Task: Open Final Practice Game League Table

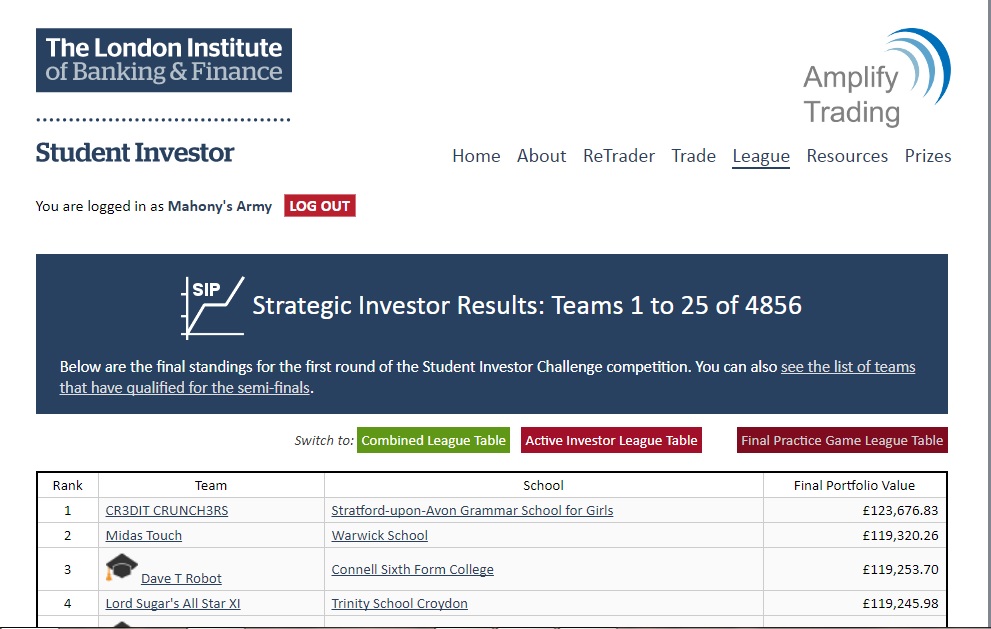Action: pyautogui.click(x=842, y=440)
